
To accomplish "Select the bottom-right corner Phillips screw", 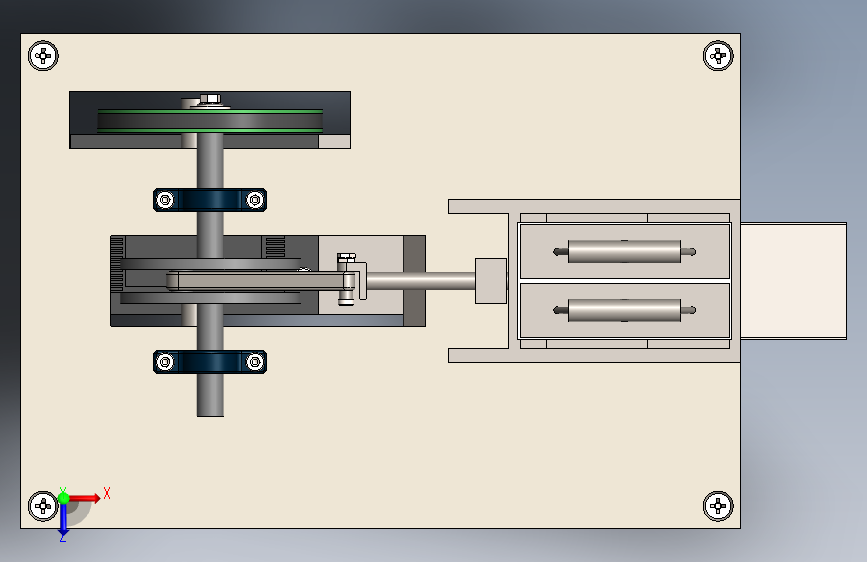I will (x=718, y=506).
